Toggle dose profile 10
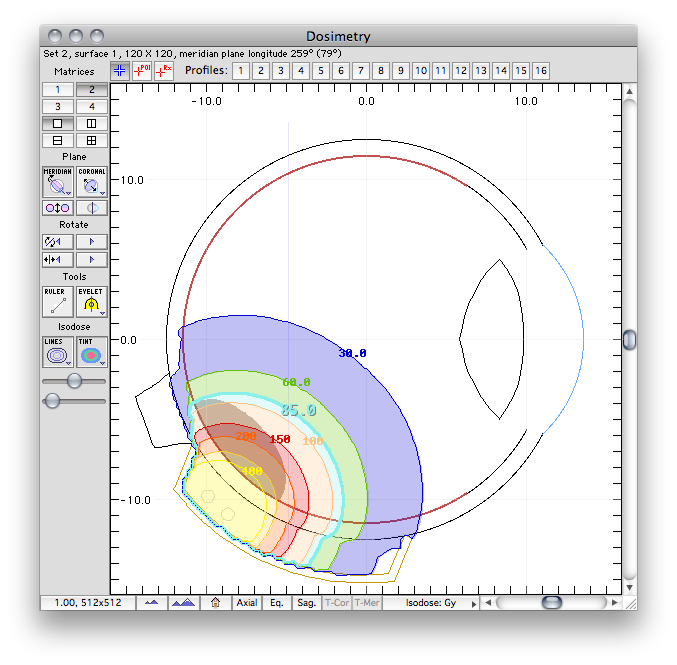This screenshot has height=665, width=677. point(421,71)
